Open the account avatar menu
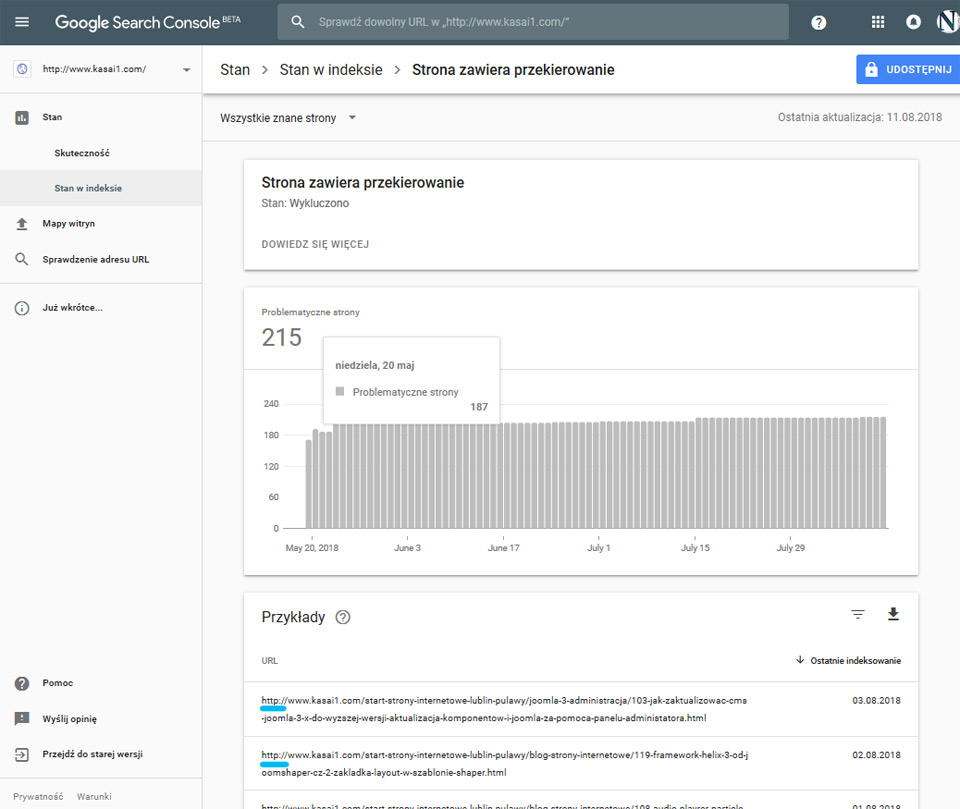The width and height of the screenshot is (960, 809). [948, 22]
